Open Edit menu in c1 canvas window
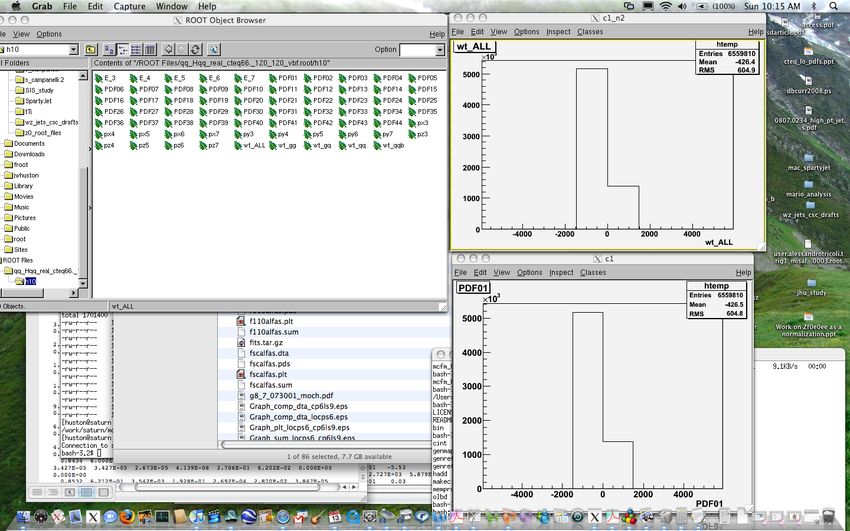The width and height of the screenshot is (850, 531). pyautogui.click(x=480, y=272)
